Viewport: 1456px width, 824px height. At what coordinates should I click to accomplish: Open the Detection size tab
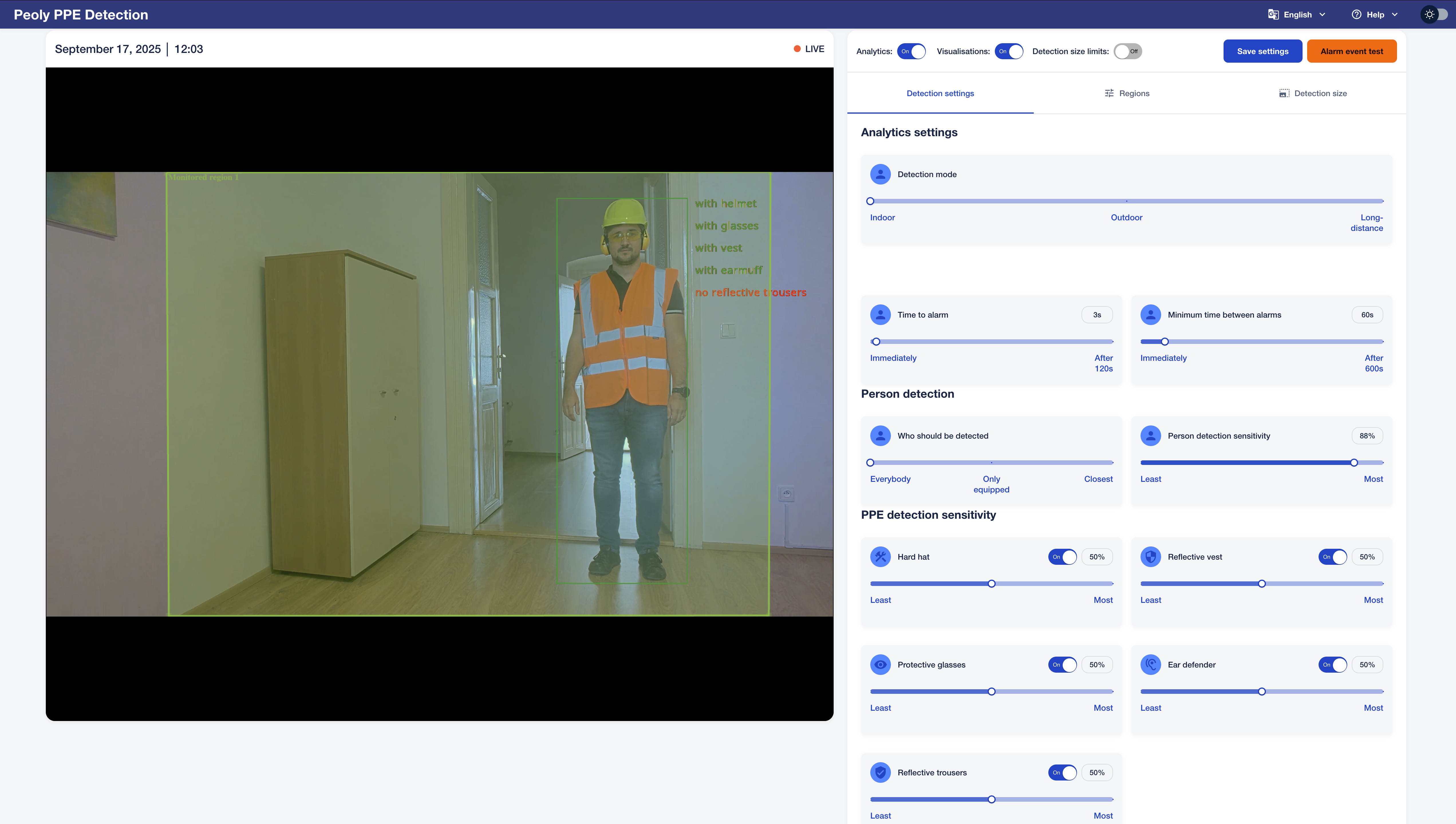point(1313,93)
